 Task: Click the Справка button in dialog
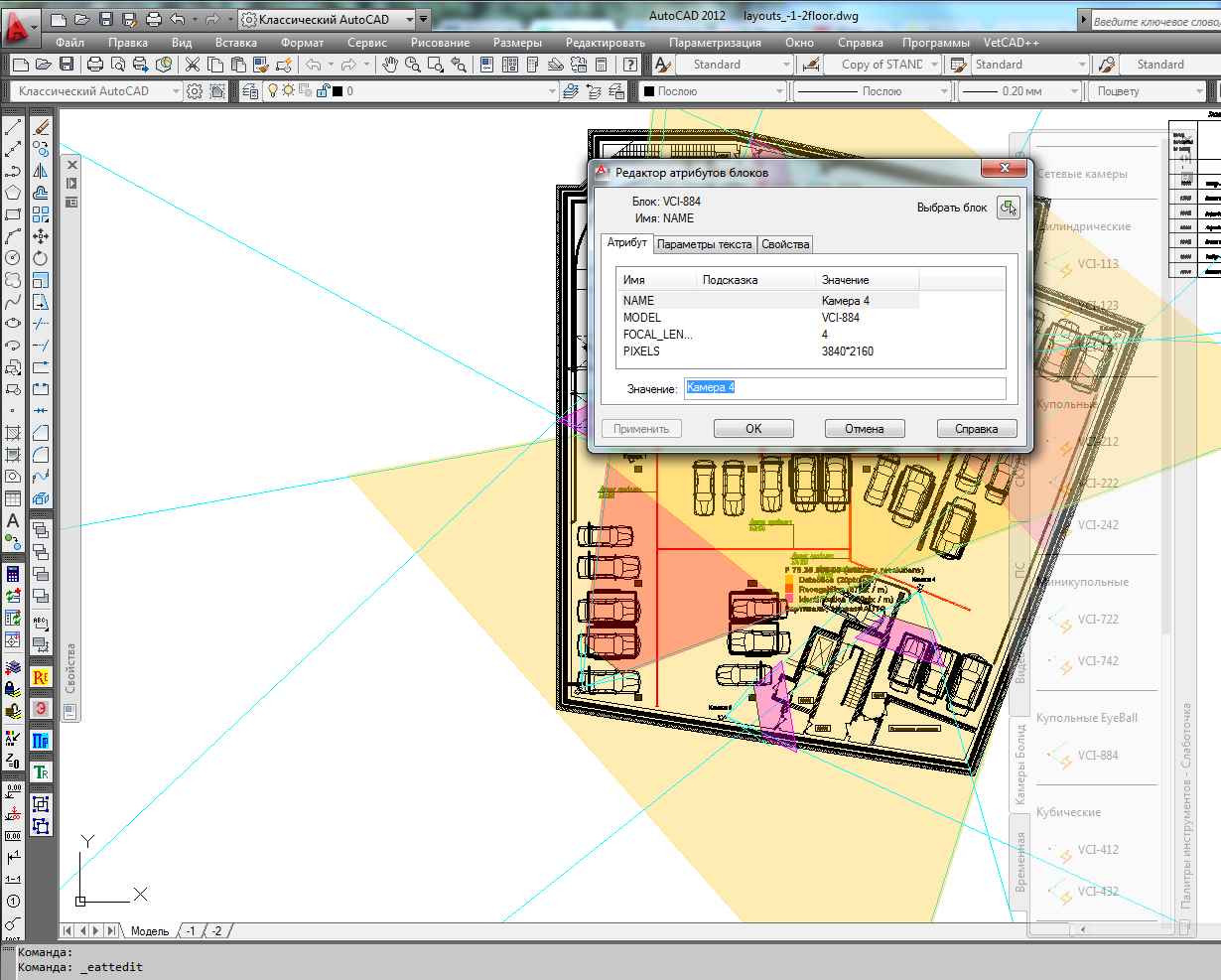point(977,429)
